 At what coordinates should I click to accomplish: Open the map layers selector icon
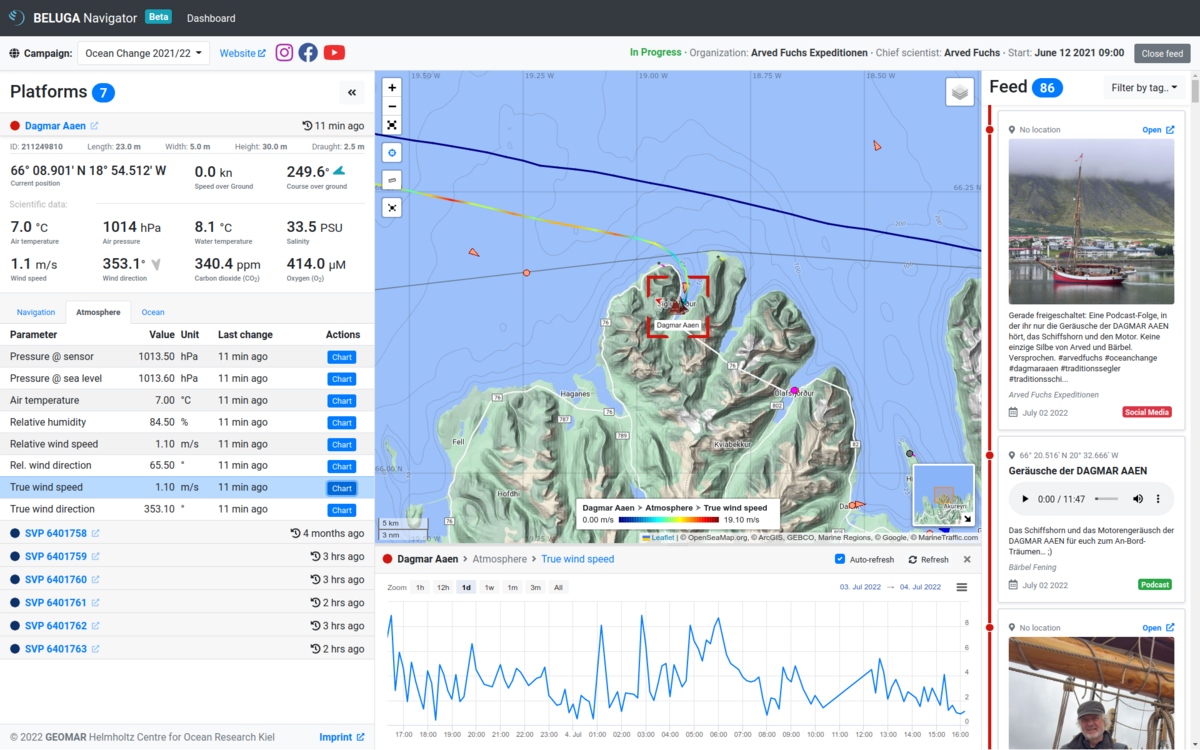coord(959,91)
